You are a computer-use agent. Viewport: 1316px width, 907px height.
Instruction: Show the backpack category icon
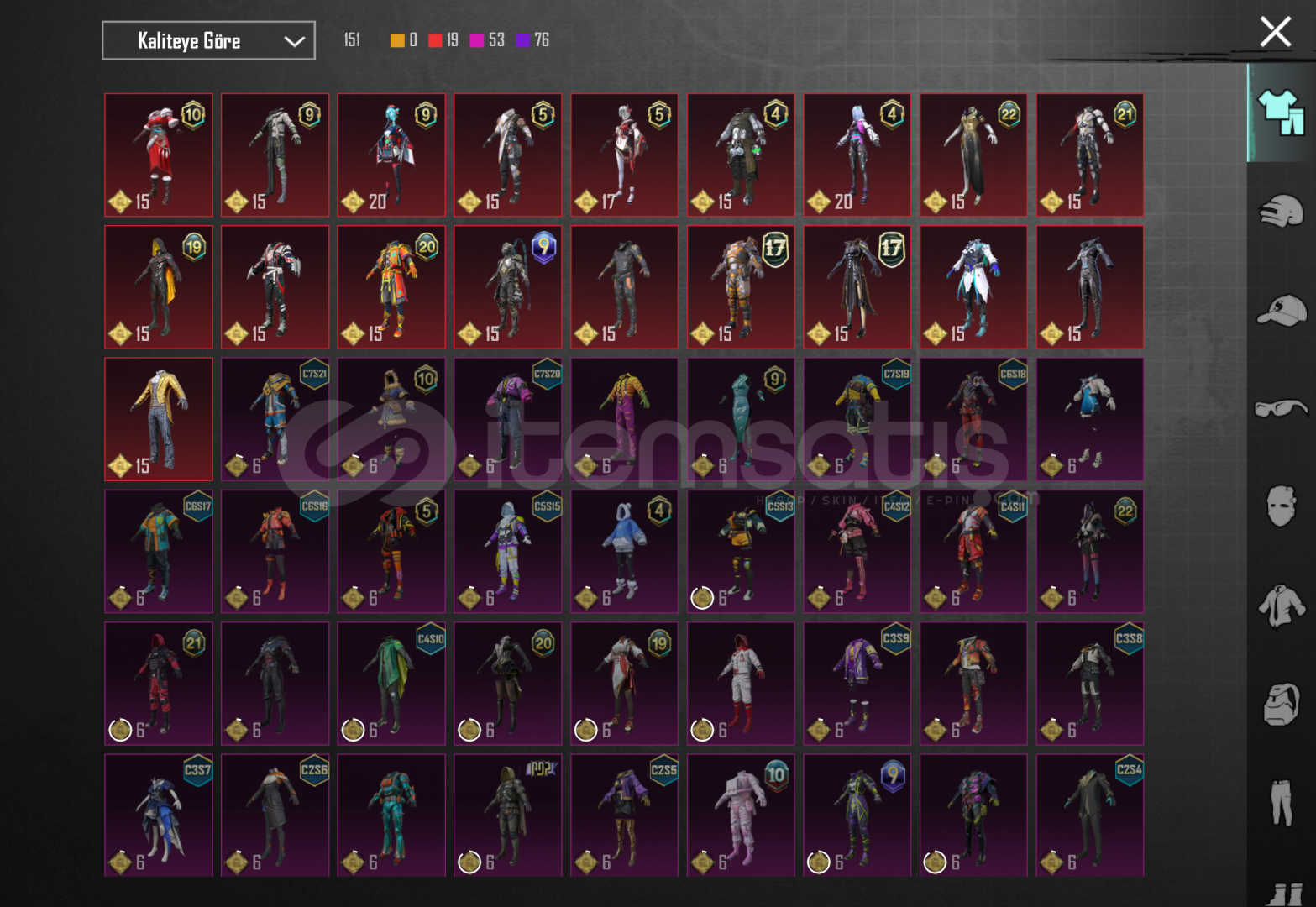click(x=1281, y=704)
